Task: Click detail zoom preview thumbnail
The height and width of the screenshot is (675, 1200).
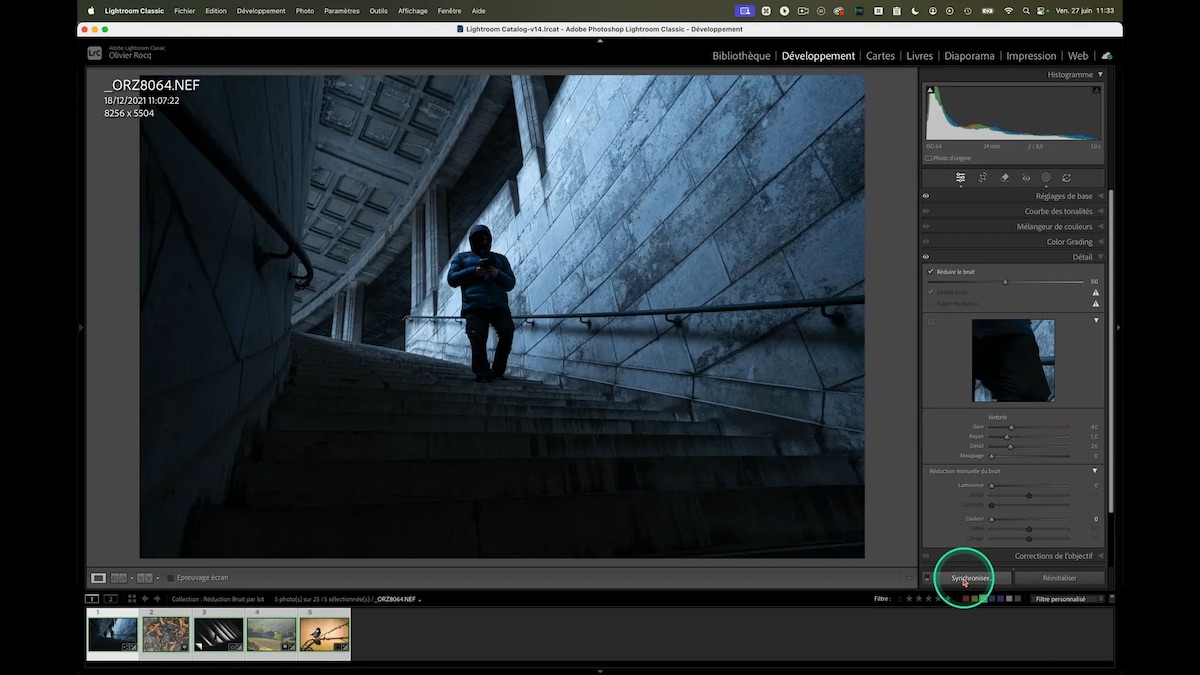Action: tap(1013, 360)
